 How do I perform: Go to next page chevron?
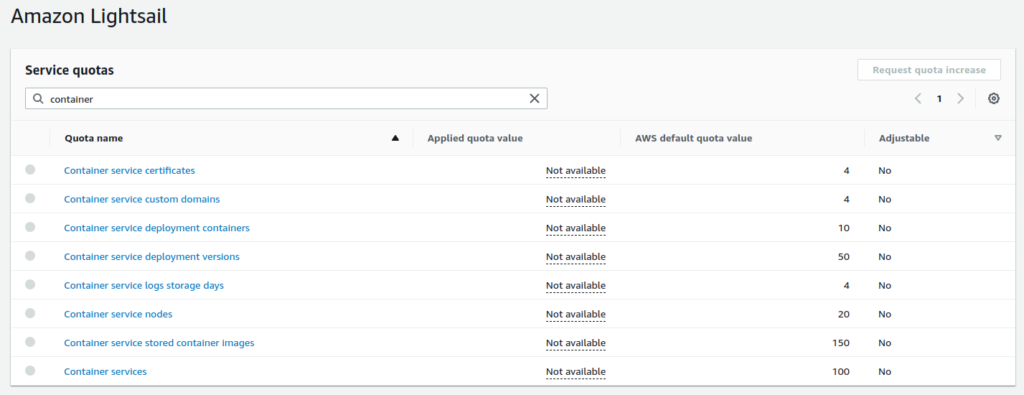click(960, 99)
